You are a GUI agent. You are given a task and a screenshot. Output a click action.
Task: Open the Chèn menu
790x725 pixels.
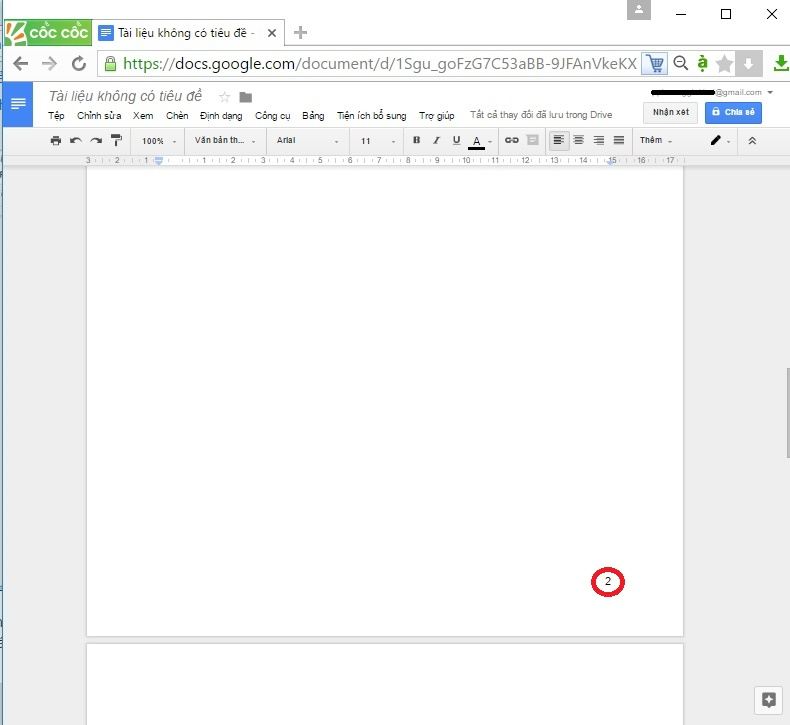pyautogui.click(x=177, y=116)
